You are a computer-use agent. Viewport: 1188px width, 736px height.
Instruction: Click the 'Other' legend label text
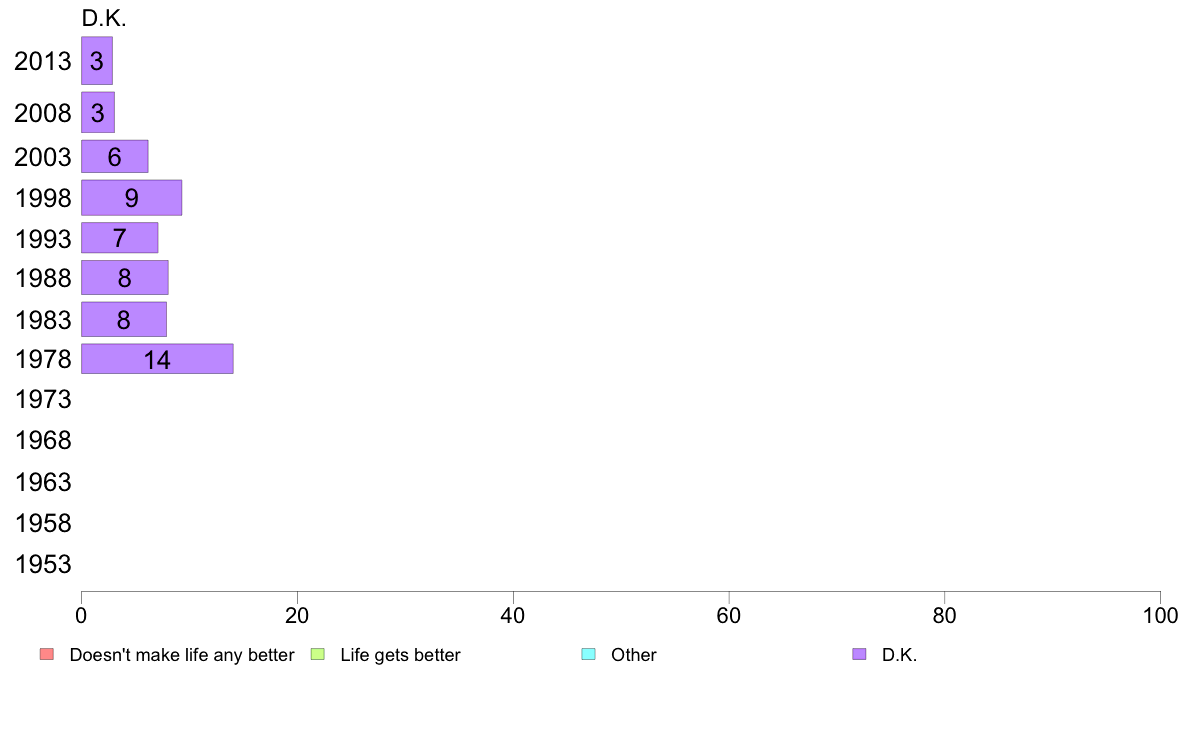click(x=633, y=655)
